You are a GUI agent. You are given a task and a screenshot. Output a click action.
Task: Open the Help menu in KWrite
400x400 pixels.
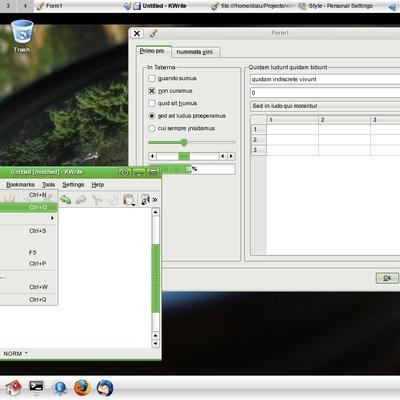point(98,184)
